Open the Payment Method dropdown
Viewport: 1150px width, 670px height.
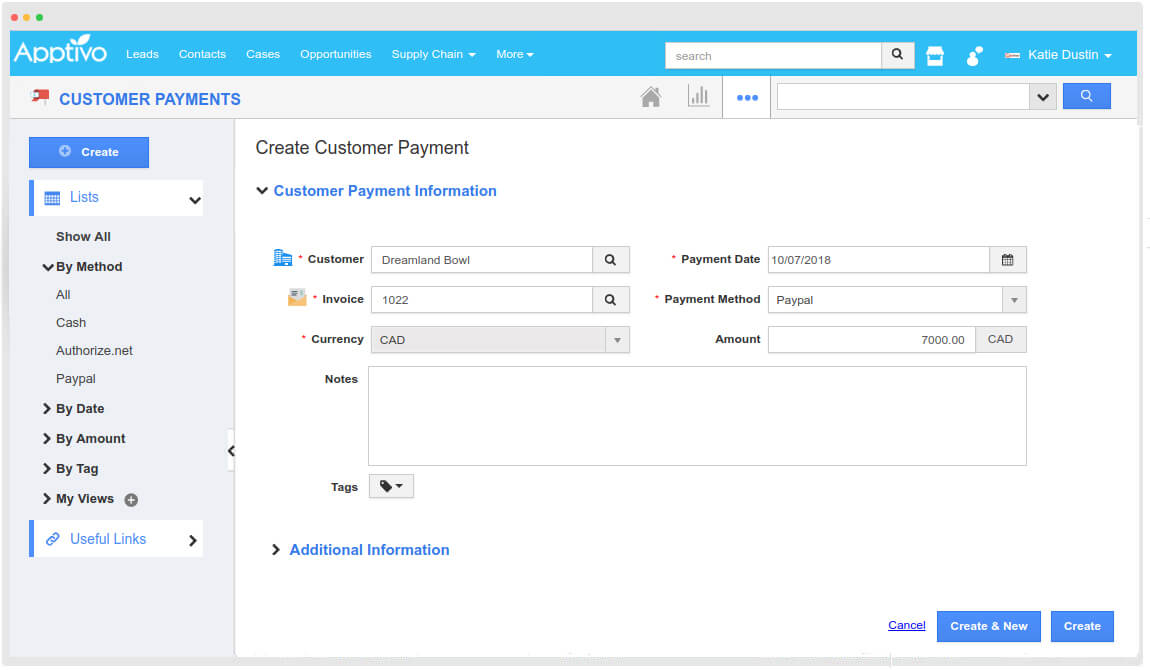(1013, 299)
